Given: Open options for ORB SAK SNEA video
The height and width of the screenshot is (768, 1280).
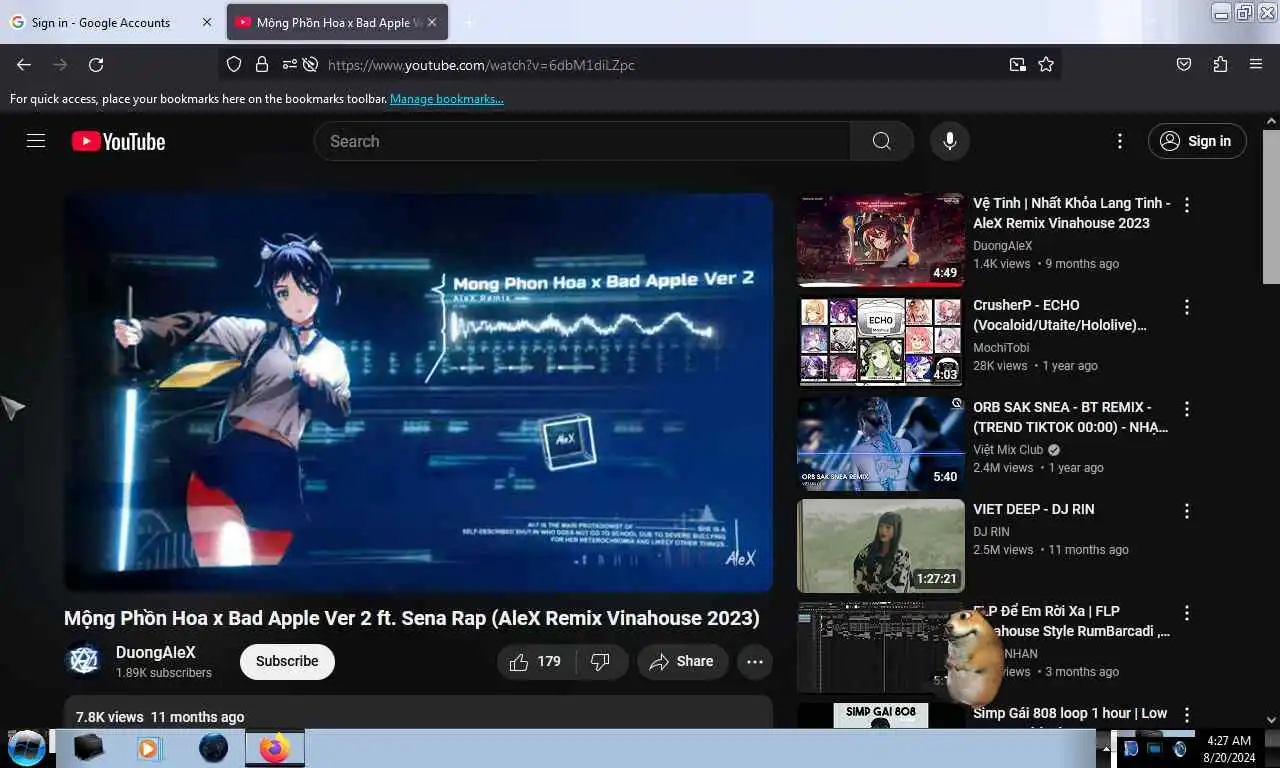Looking at the screenshot, I should (x=1187, y=408).
